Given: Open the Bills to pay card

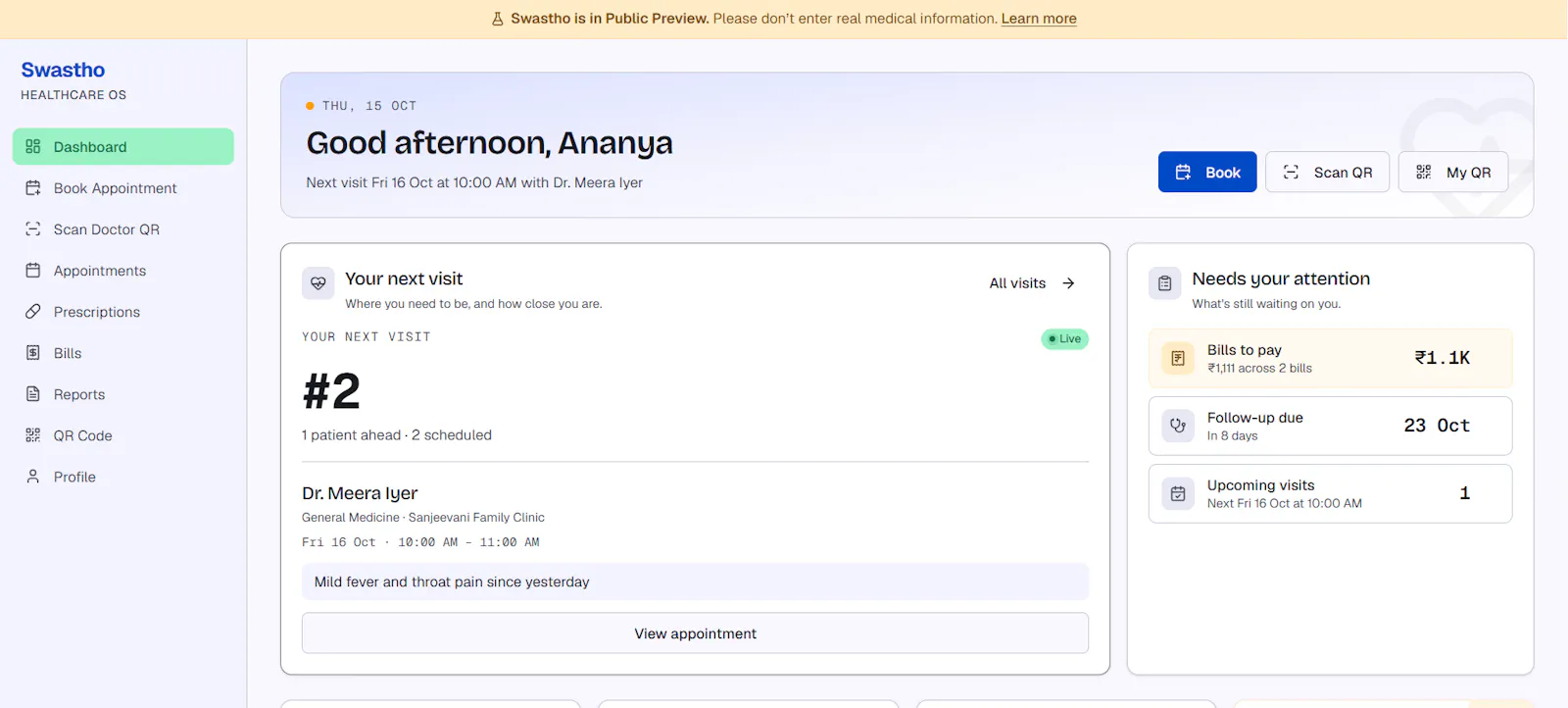Looking at the screenshot, I should (x=1331, y=359).
